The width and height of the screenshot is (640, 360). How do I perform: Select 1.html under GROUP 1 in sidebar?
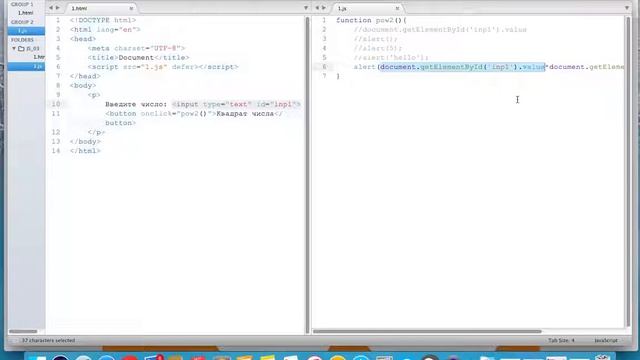pos(26,13)
